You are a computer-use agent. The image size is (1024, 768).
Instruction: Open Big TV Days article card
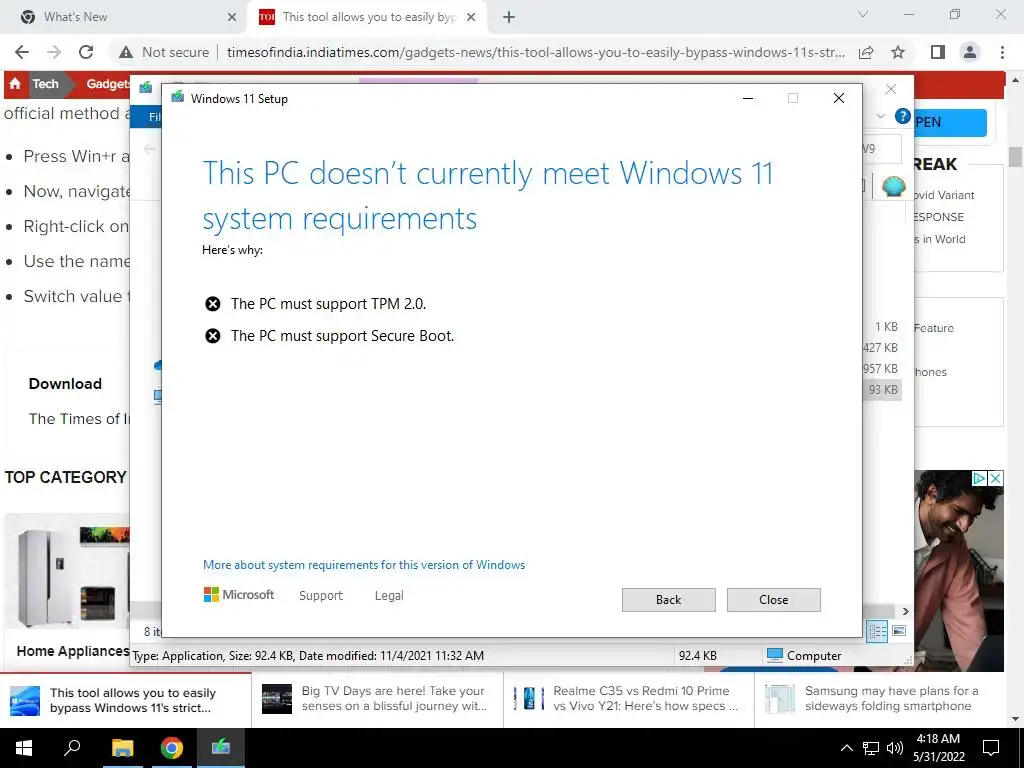click(x=377, y=700)
